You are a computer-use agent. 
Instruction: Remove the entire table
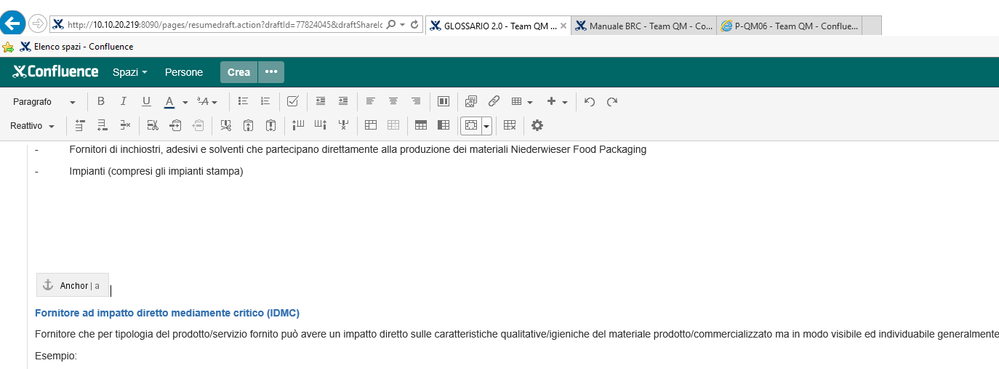[509, 126]
